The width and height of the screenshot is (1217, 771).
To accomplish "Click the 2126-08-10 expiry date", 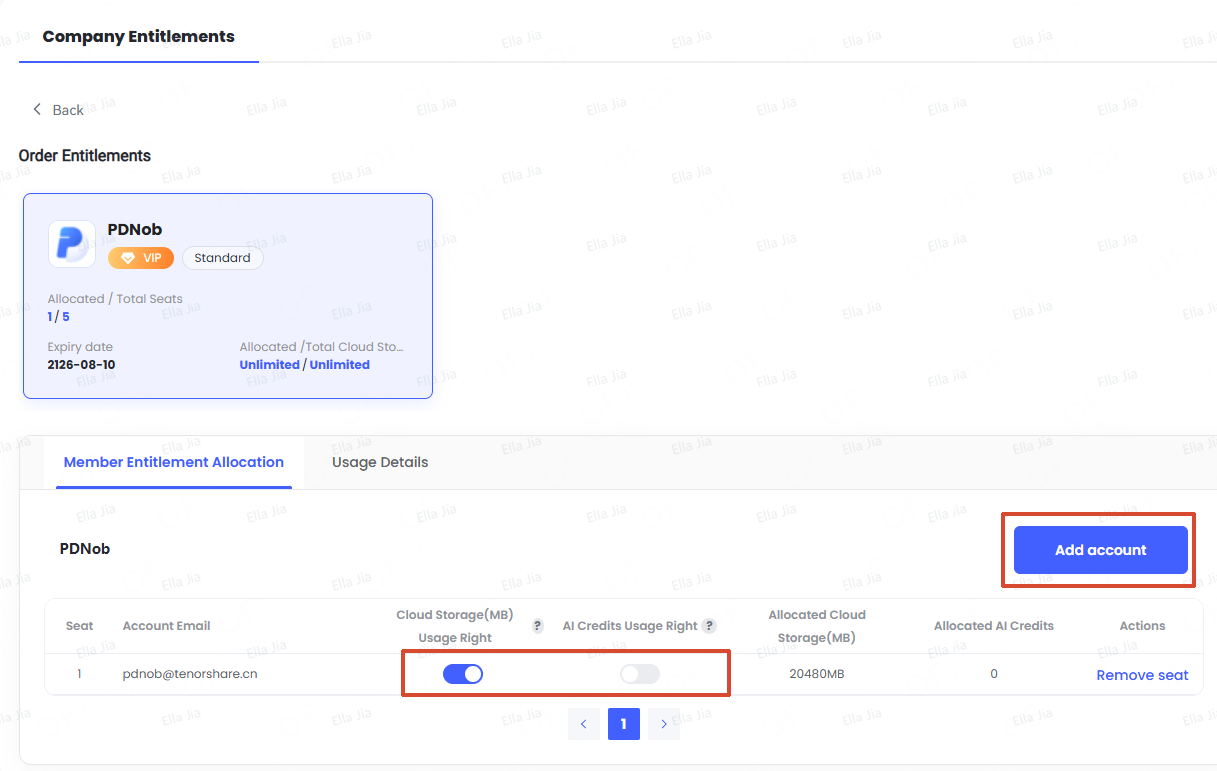I will point(81,365).
